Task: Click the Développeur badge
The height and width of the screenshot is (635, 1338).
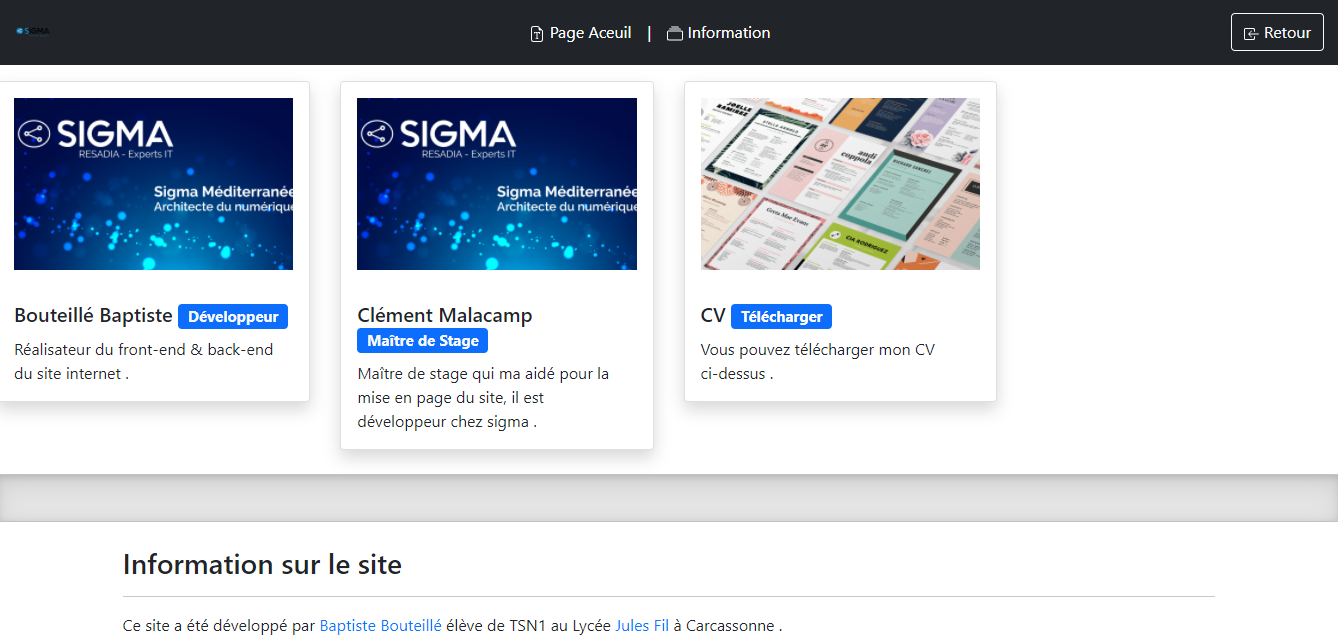Action: point(233,317)
